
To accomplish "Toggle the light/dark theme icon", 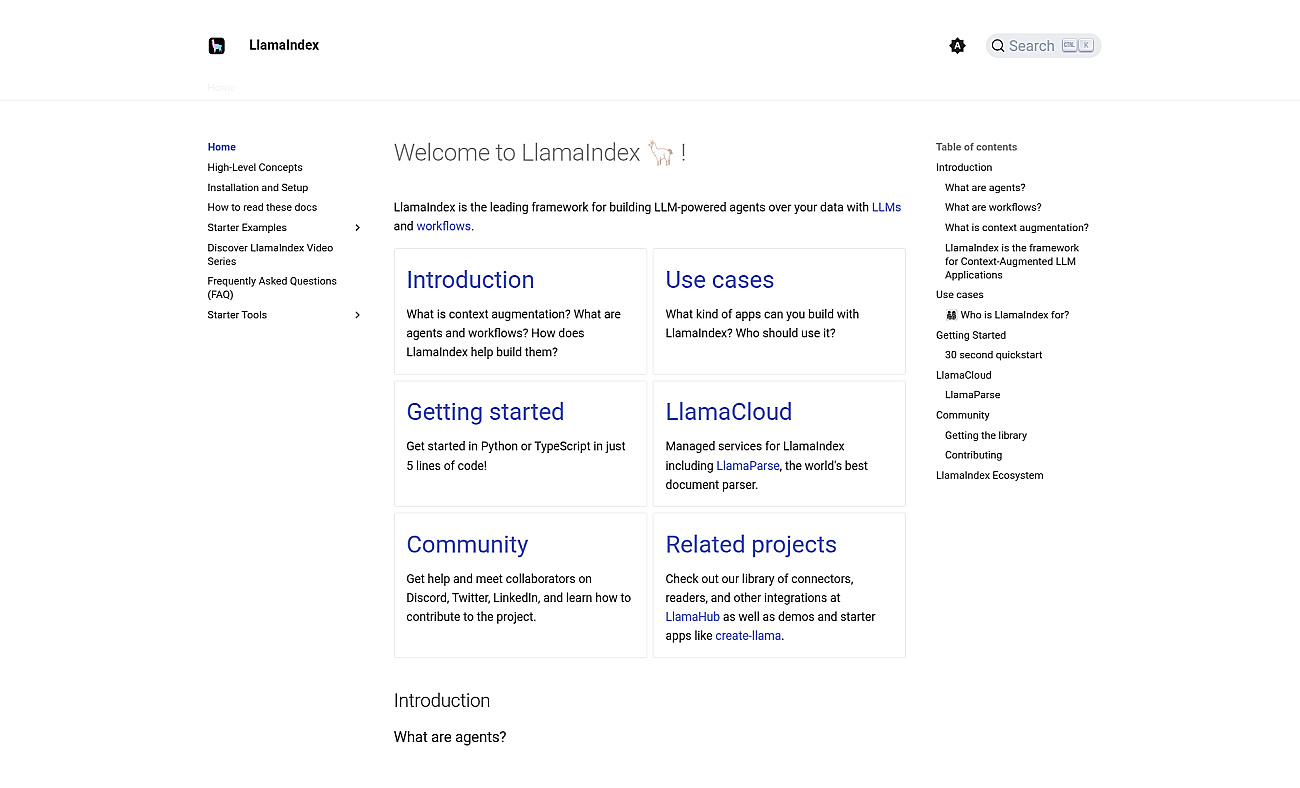I will [x=957, y=45].
